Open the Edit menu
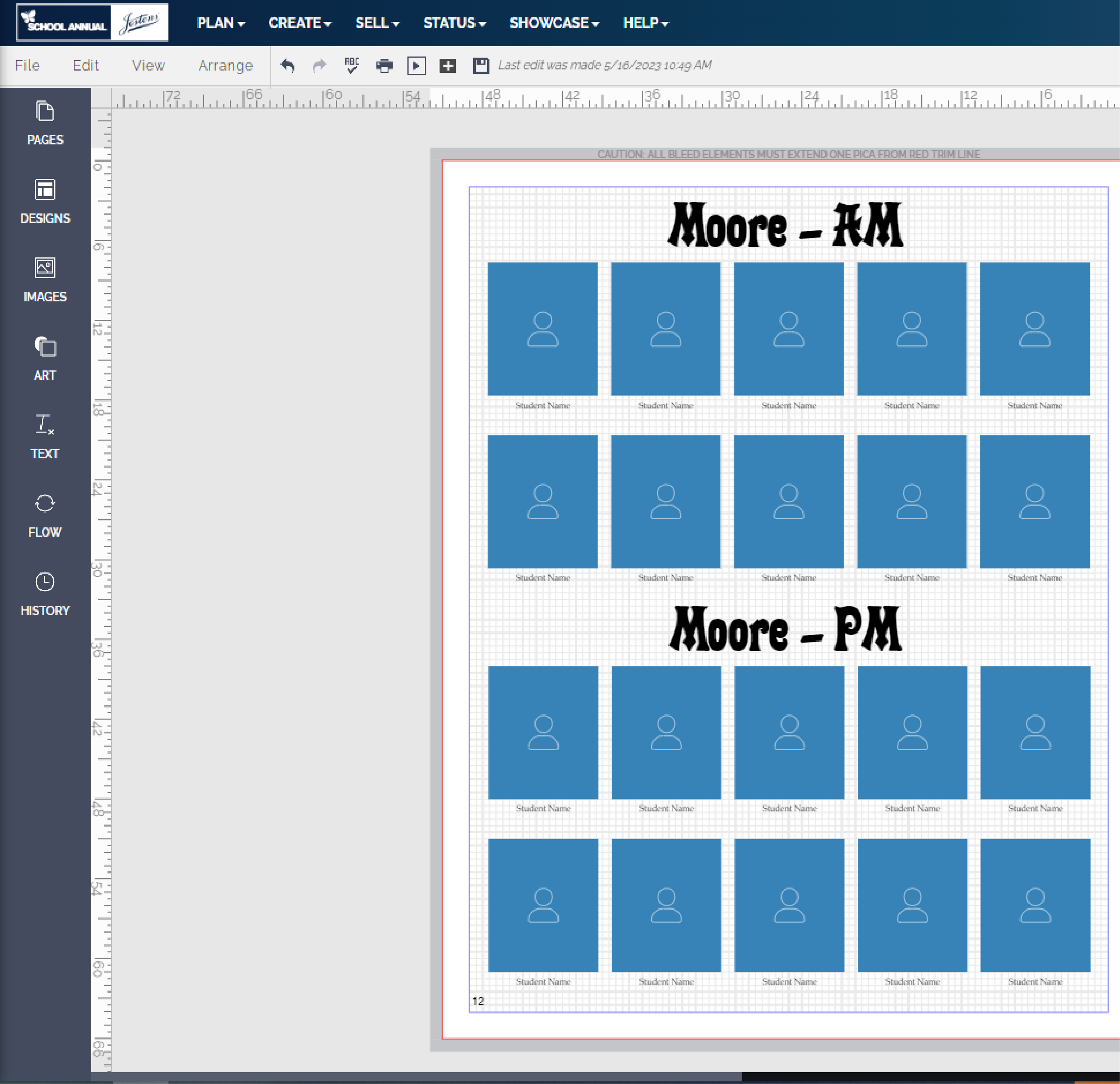 86,66
